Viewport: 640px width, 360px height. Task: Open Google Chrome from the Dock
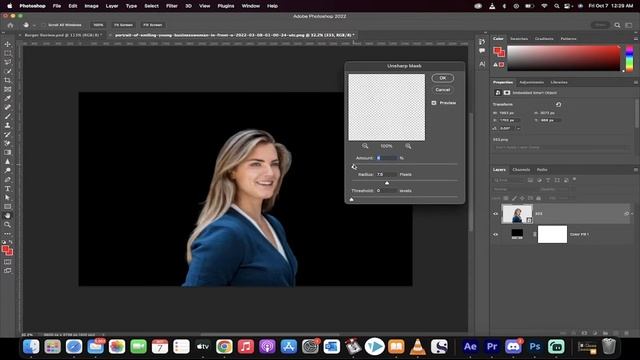(224, 347)
